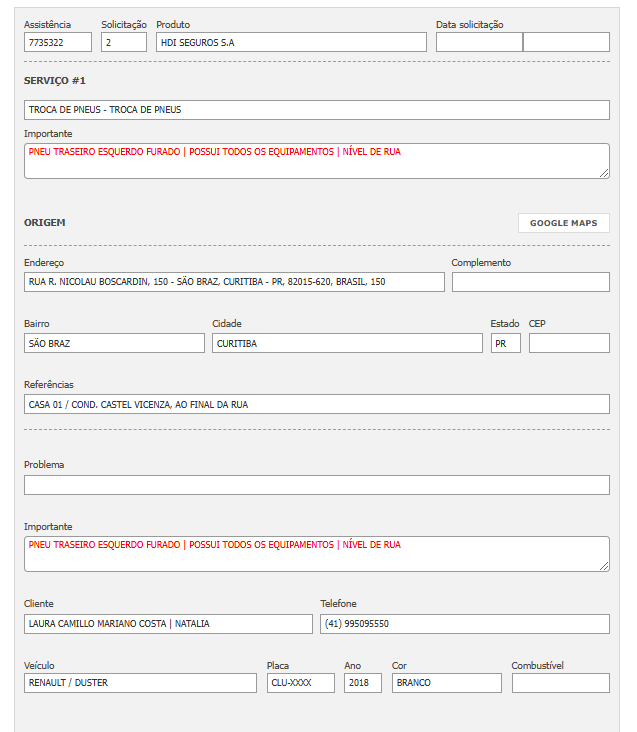The height and width of the screenshot is (732, 637).
Task: Click the empty Problema field
Action: tap(316, 485)
